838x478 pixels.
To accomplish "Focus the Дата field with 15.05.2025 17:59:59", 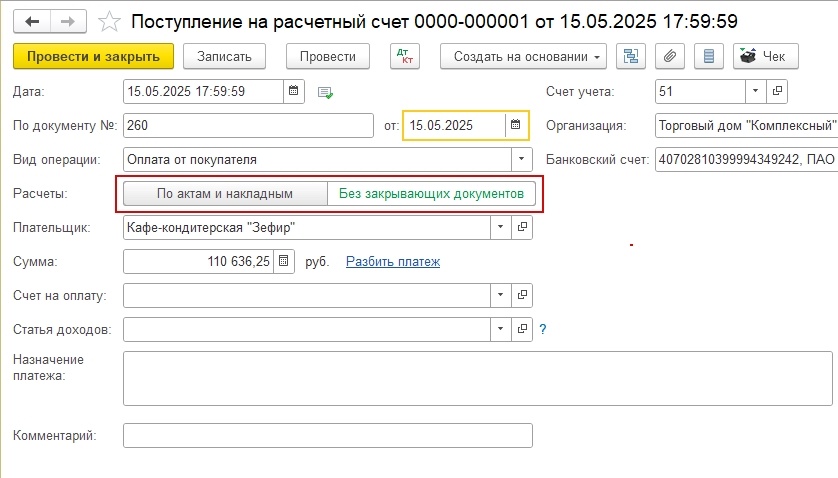I will pos(203,91).
